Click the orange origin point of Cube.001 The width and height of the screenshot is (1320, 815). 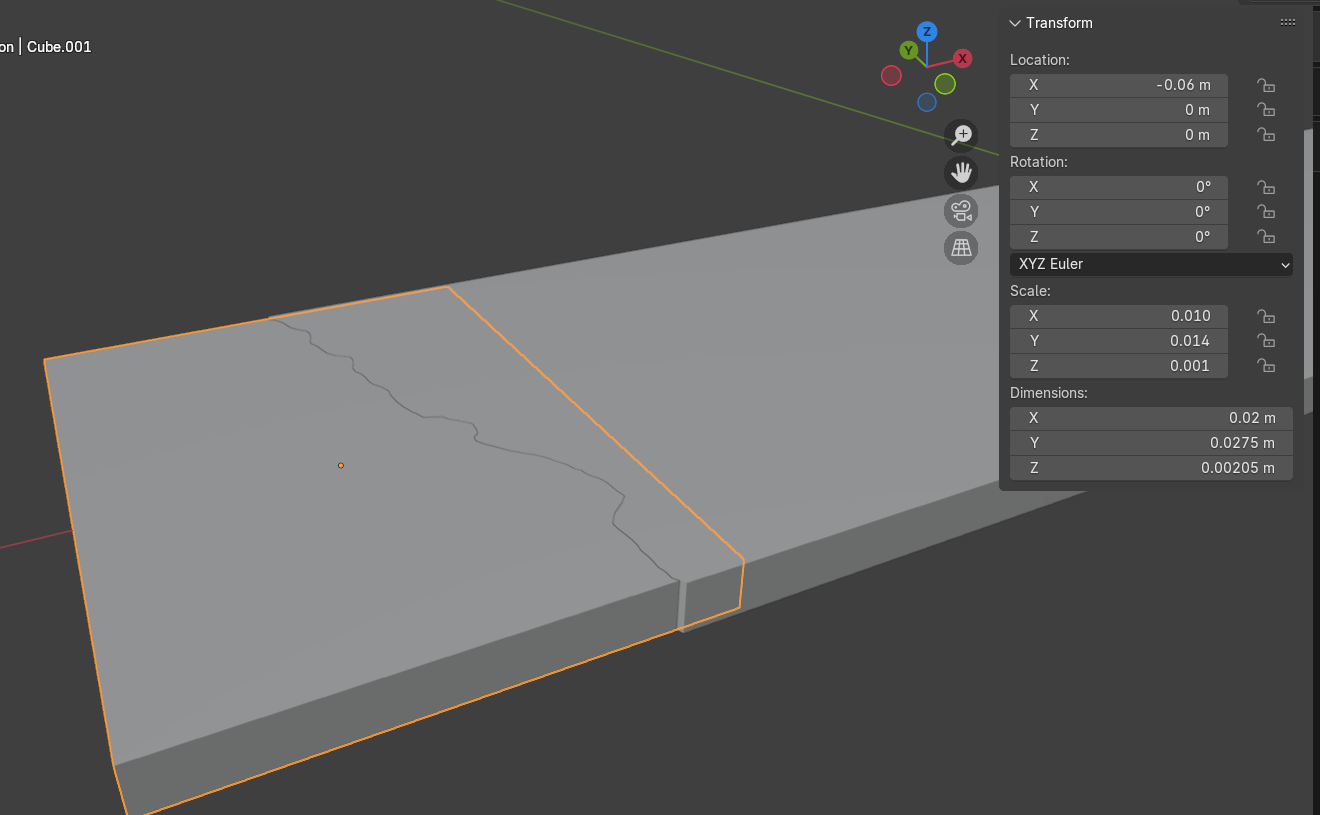(x=341, y=465)
